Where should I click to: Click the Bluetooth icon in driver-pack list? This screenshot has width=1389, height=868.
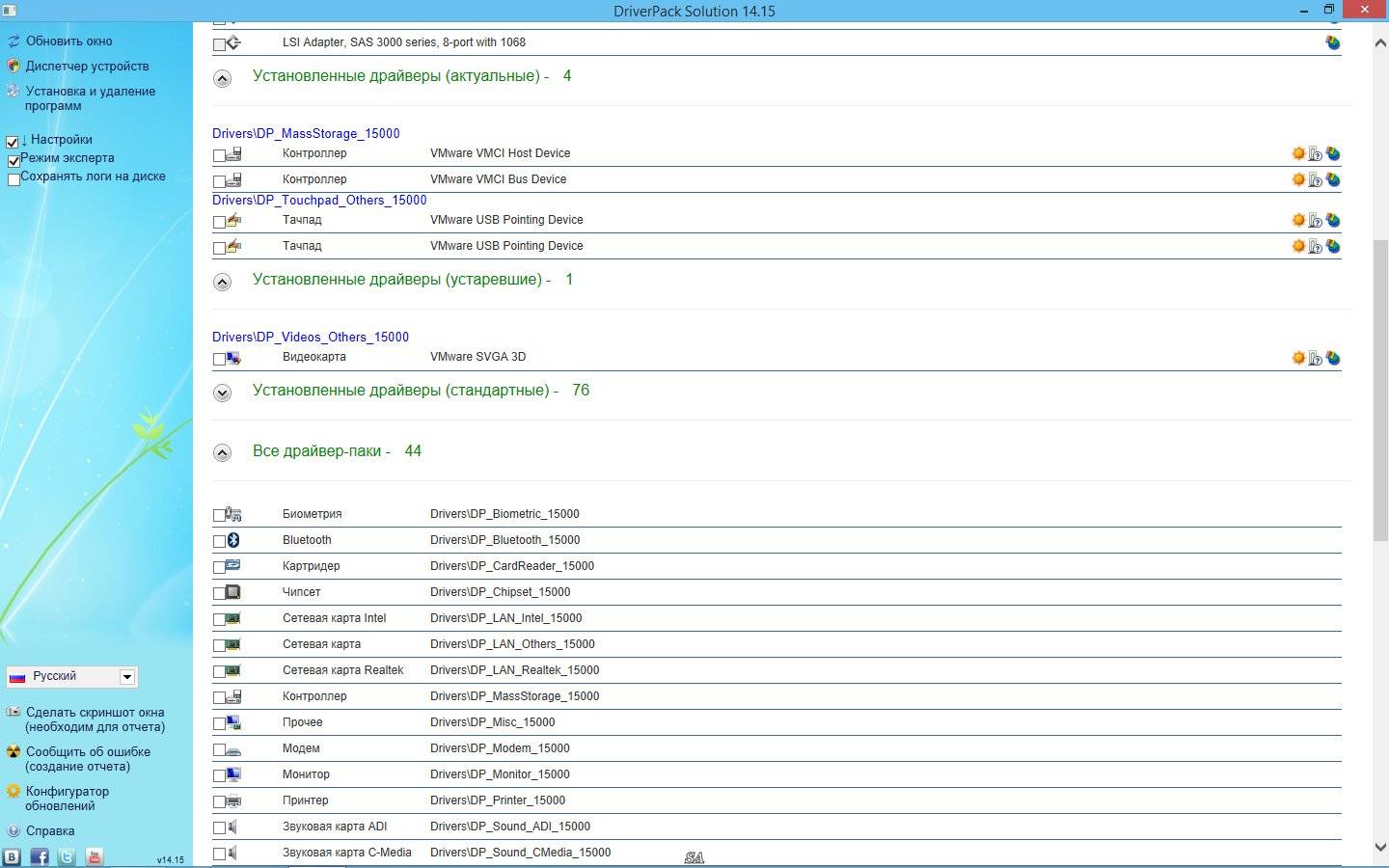tap(233, 540)
